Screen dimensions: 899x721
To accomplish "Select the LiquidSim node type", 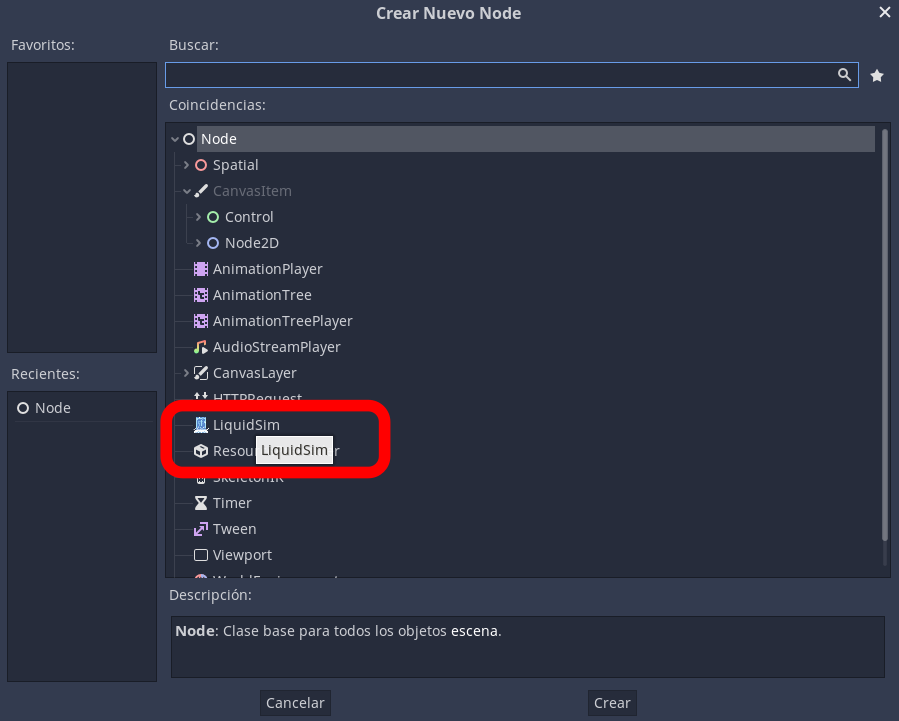I will 246,425.
